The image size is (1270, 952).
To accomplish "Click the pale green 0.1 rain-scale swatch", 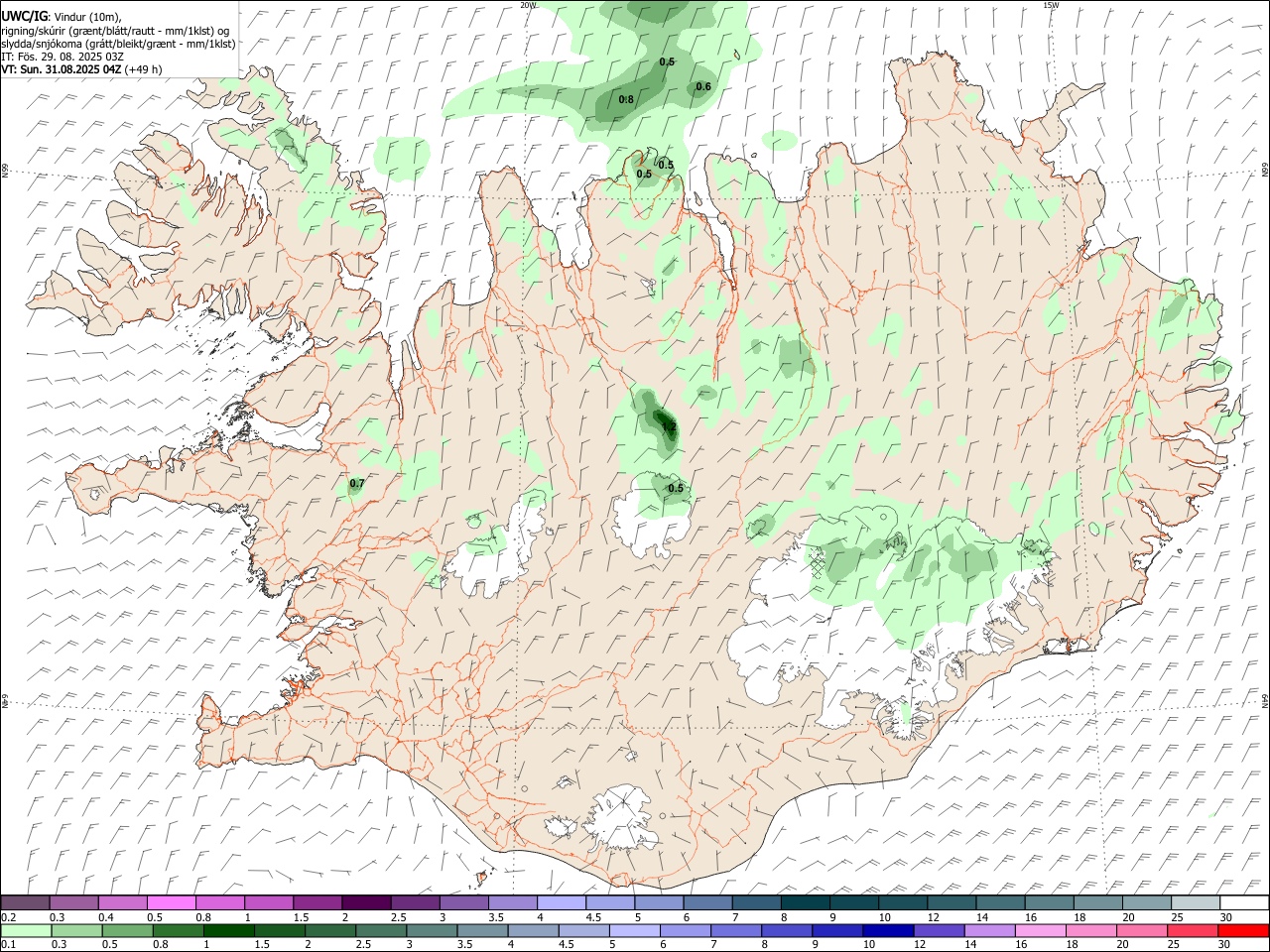I will click(x=26, y=931).
